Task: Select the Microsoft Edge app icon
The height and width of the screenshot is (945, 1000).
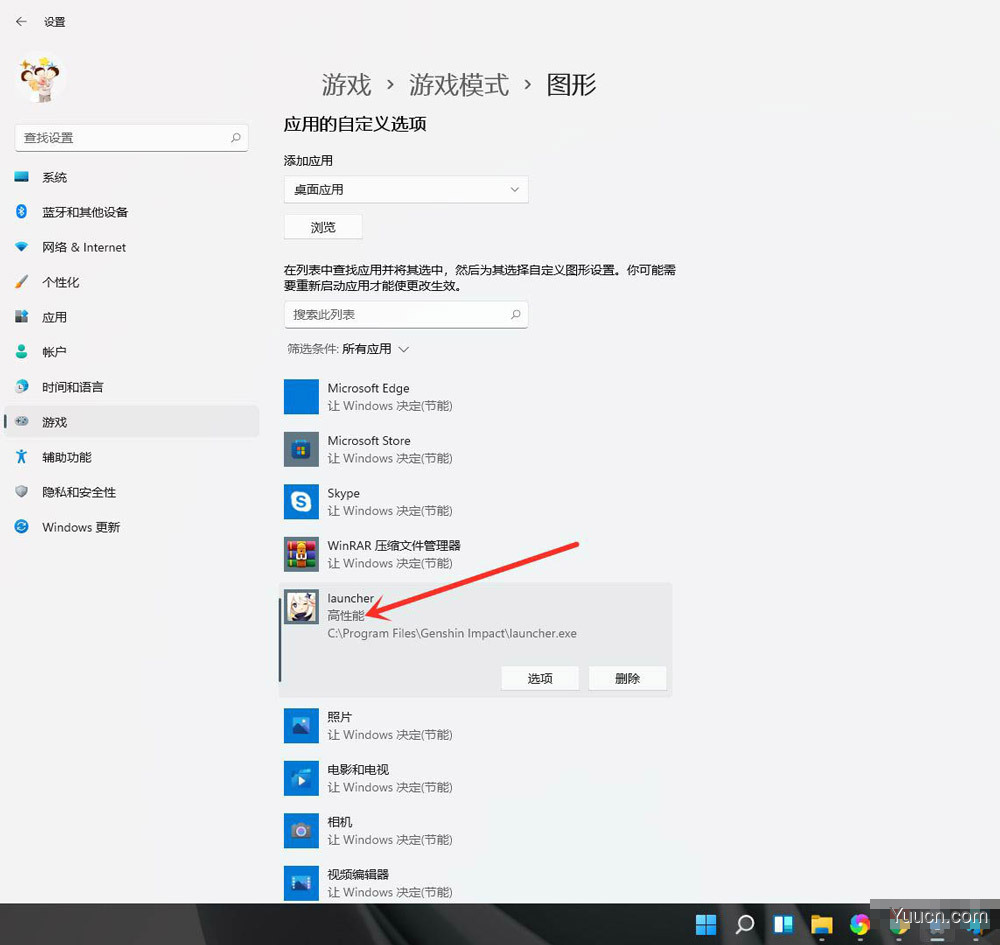Action: click(301, 397)
